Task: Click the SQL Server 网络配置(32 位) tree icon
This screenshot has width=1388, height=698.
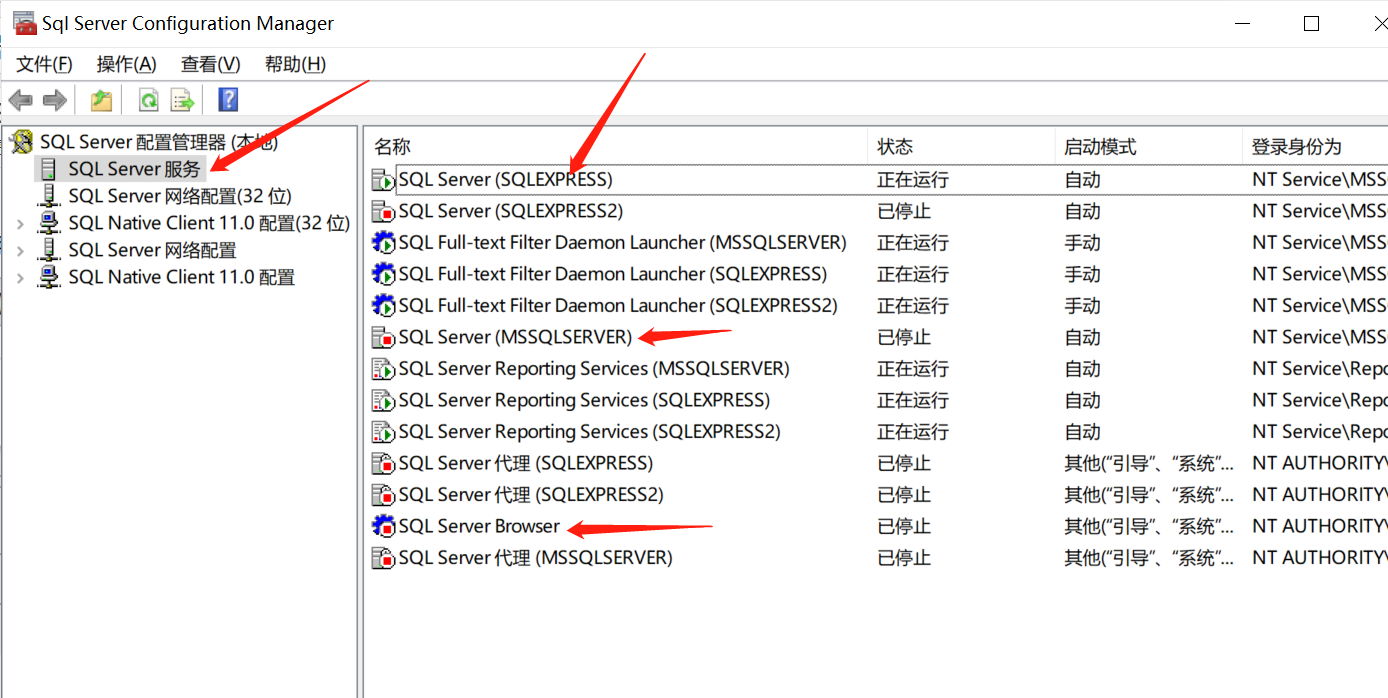Action: coord(49,196)
